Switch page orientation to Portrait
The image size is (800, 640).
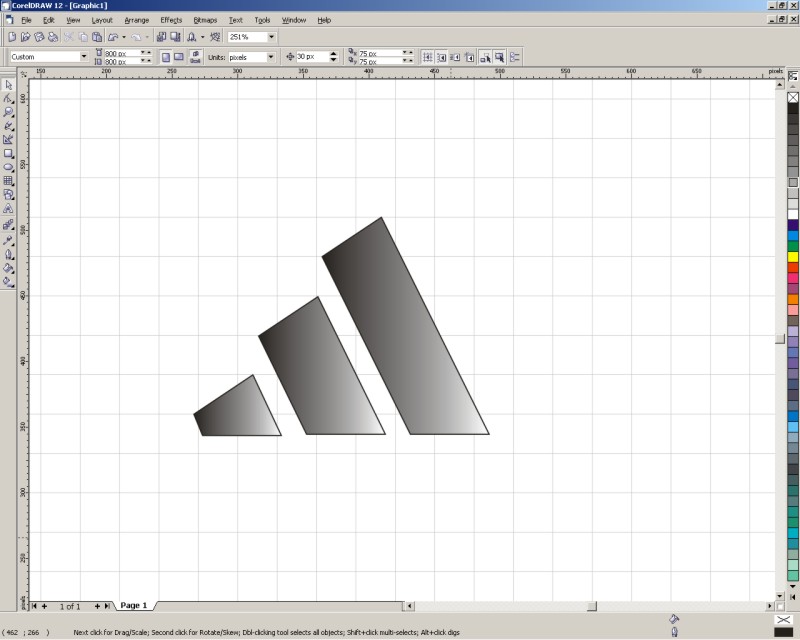(166, 57)
